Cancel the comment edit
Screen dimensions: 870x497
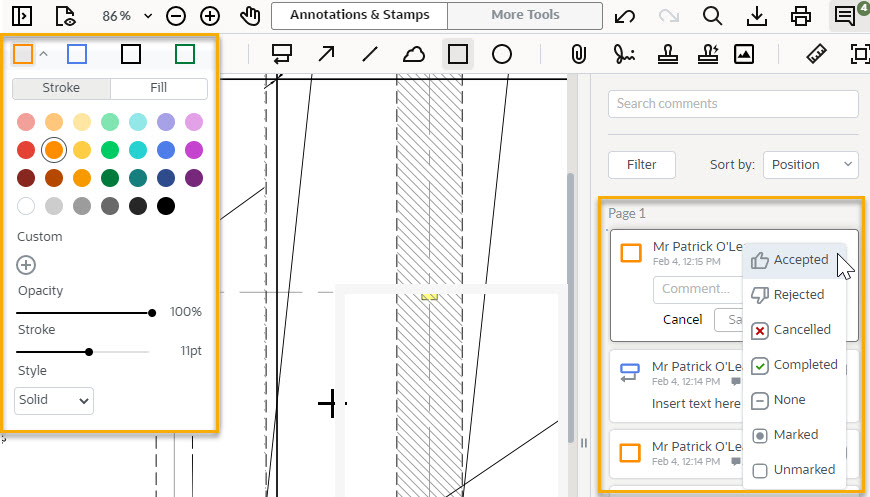pos(682,320)
